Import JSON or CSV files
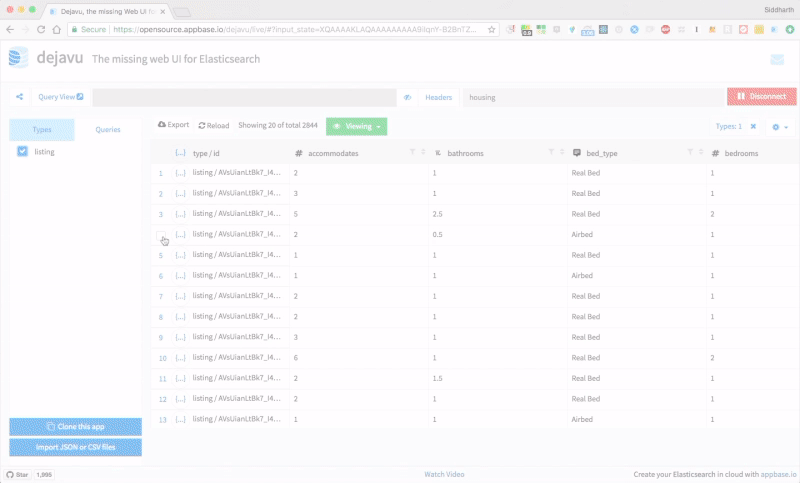The width and height of the screenshot is (800, 483). (76, 447)
